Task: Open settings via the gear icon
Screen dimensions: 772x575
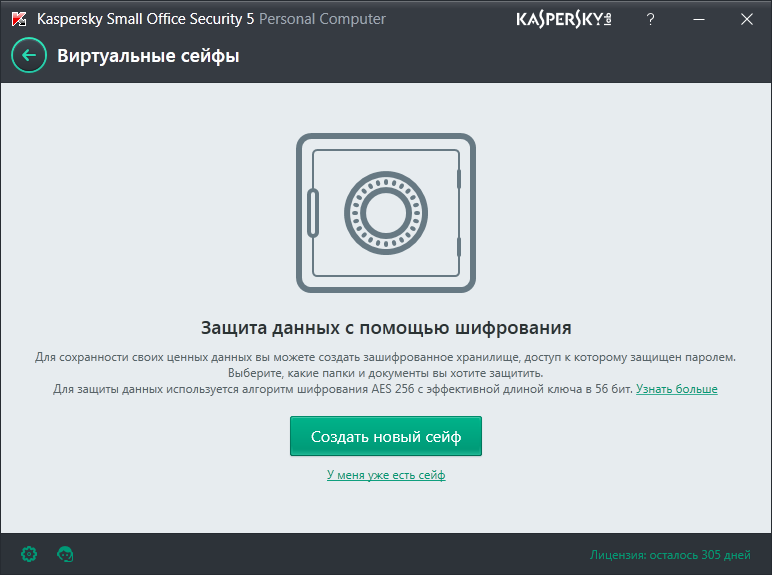Action: [29, 554]
